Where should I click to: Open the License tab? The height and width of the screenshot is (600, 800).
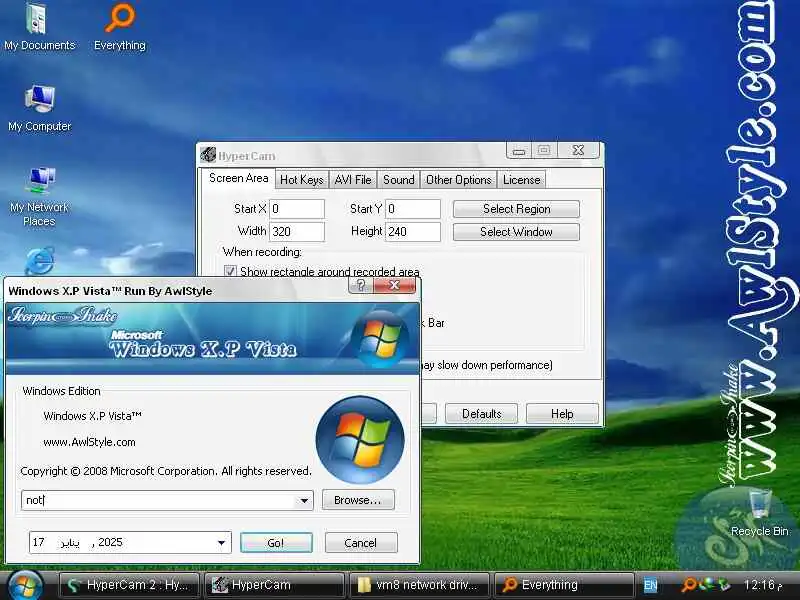click(521, 180)
